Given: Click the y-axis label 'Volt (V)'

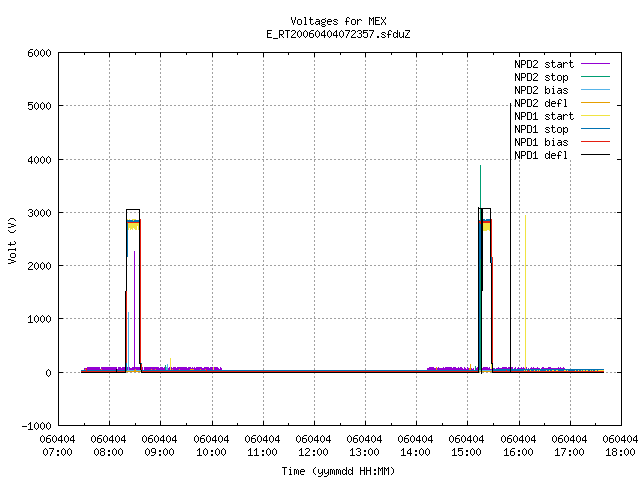Looking at the screenshot, I should coord(12,240).
